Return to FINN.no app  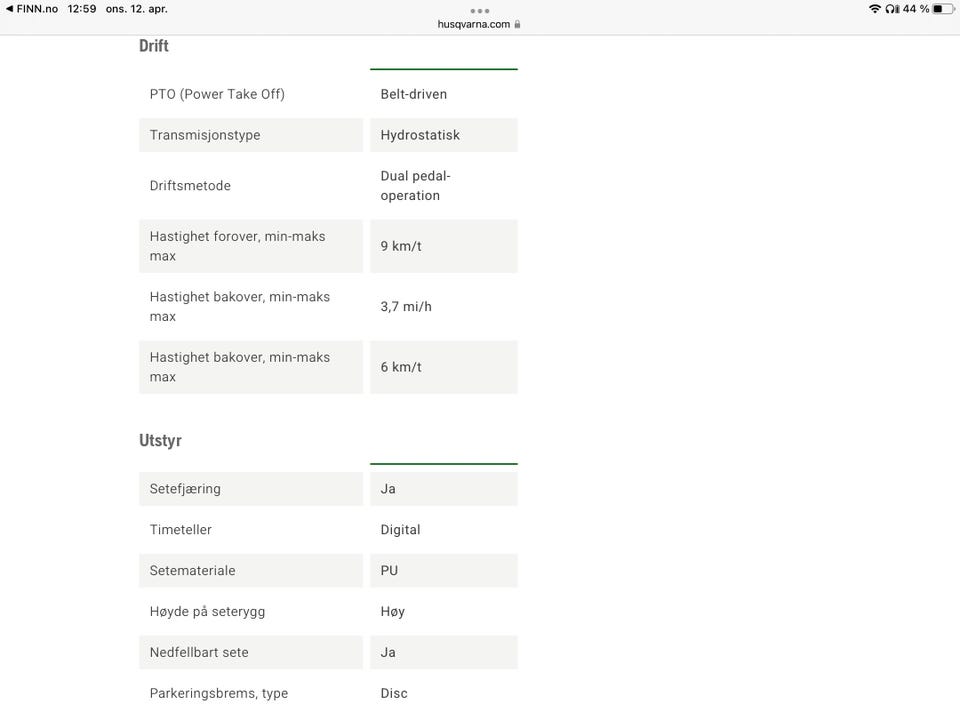point(31,9)
